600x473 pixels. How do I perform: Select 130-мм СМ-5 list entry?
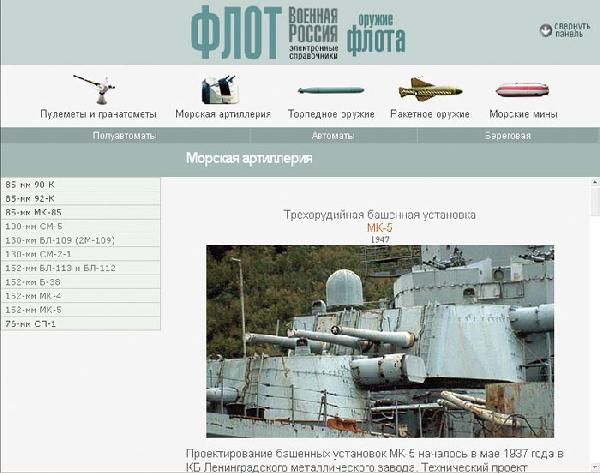81,226
